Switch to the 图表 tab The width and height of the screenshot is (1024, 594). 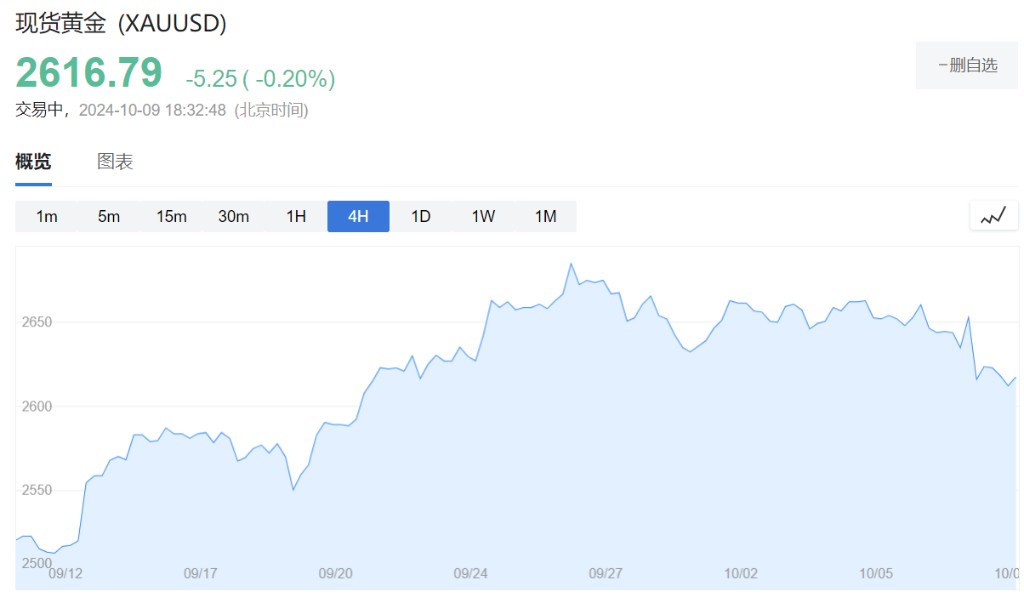[115, 162]
